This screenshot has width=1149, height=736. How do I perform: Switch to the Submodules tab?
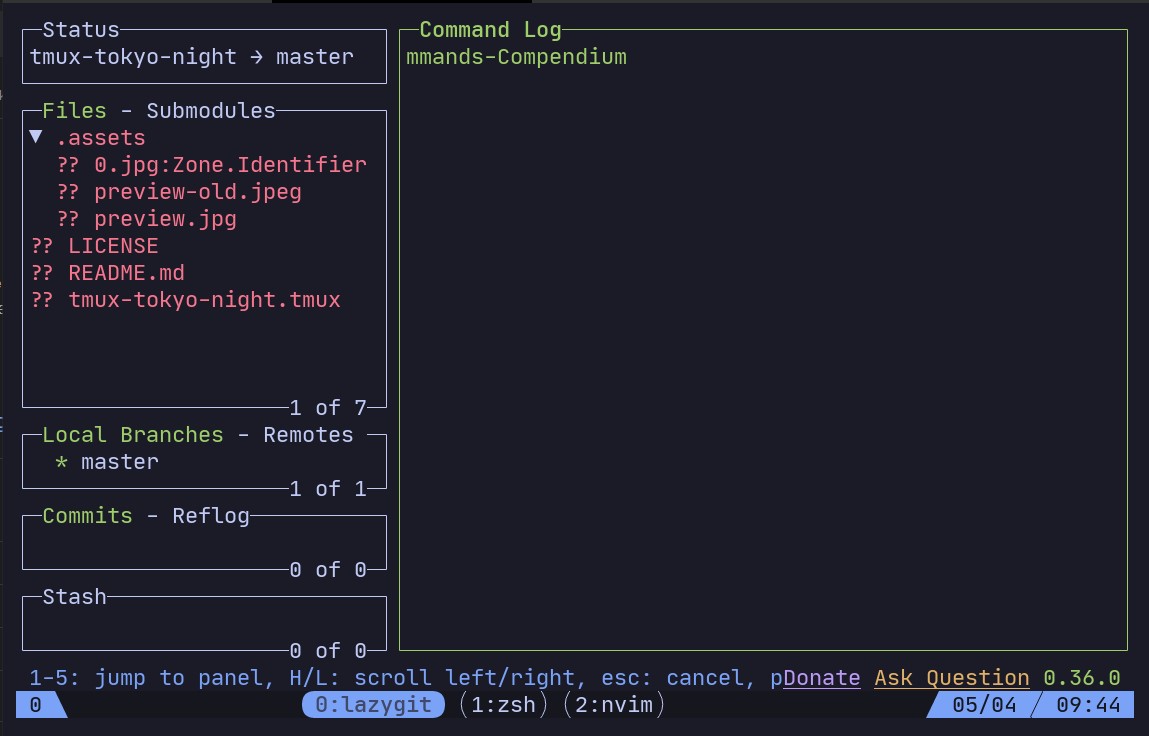211,111
